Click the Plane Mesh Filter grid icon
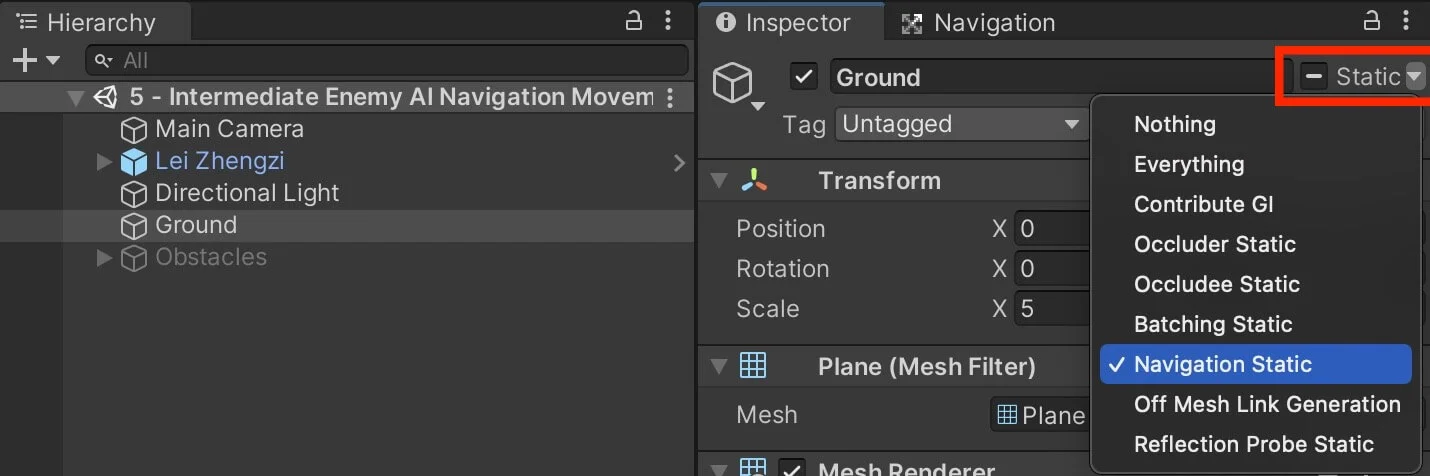1430x476 pixels. pyautogui.click(x=753, y=366)
